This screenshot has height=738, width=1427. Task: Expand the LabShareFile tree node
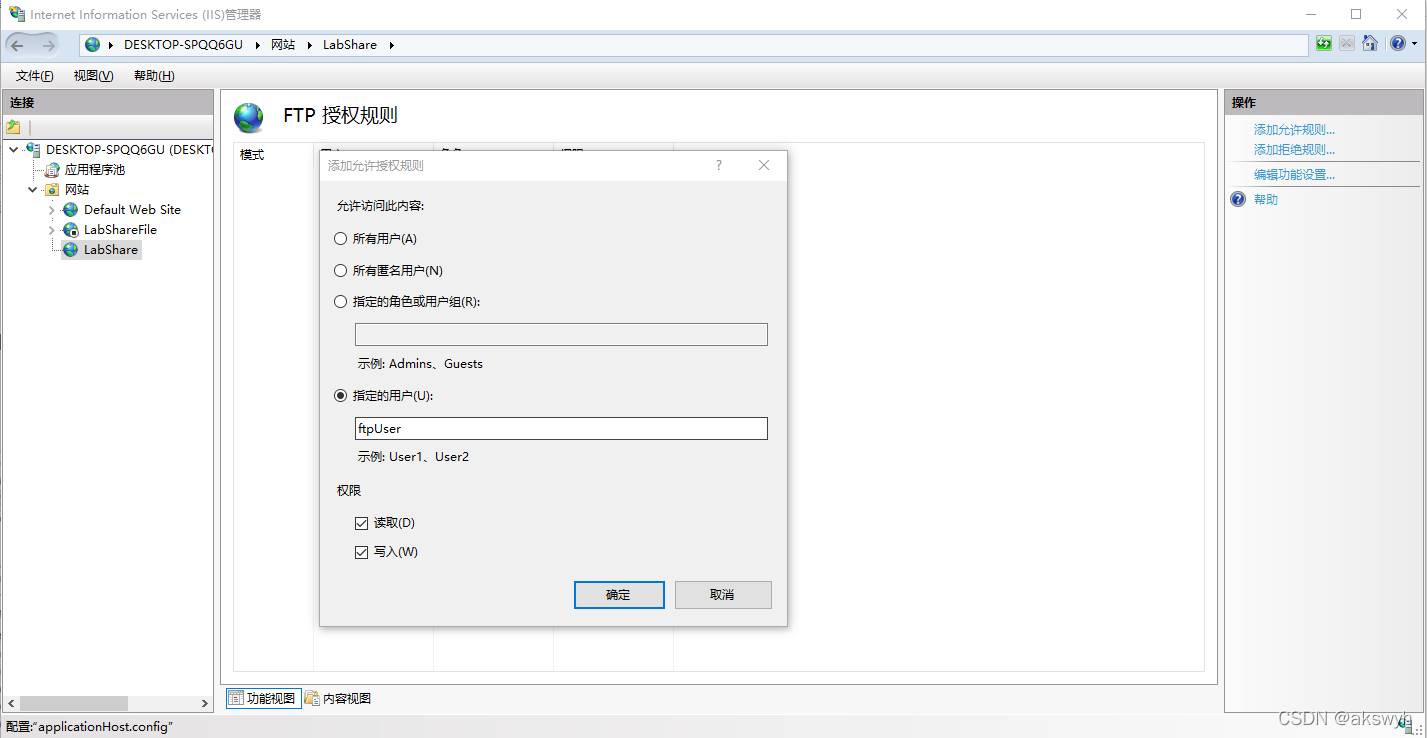52,230
